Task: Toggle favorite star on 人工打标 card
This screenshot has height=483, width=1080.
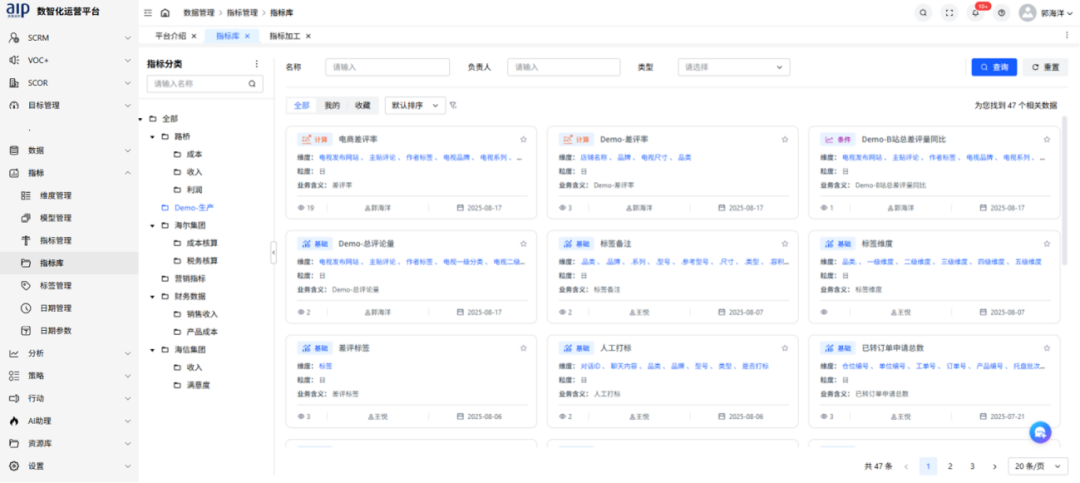Action: tap(784, 348)
